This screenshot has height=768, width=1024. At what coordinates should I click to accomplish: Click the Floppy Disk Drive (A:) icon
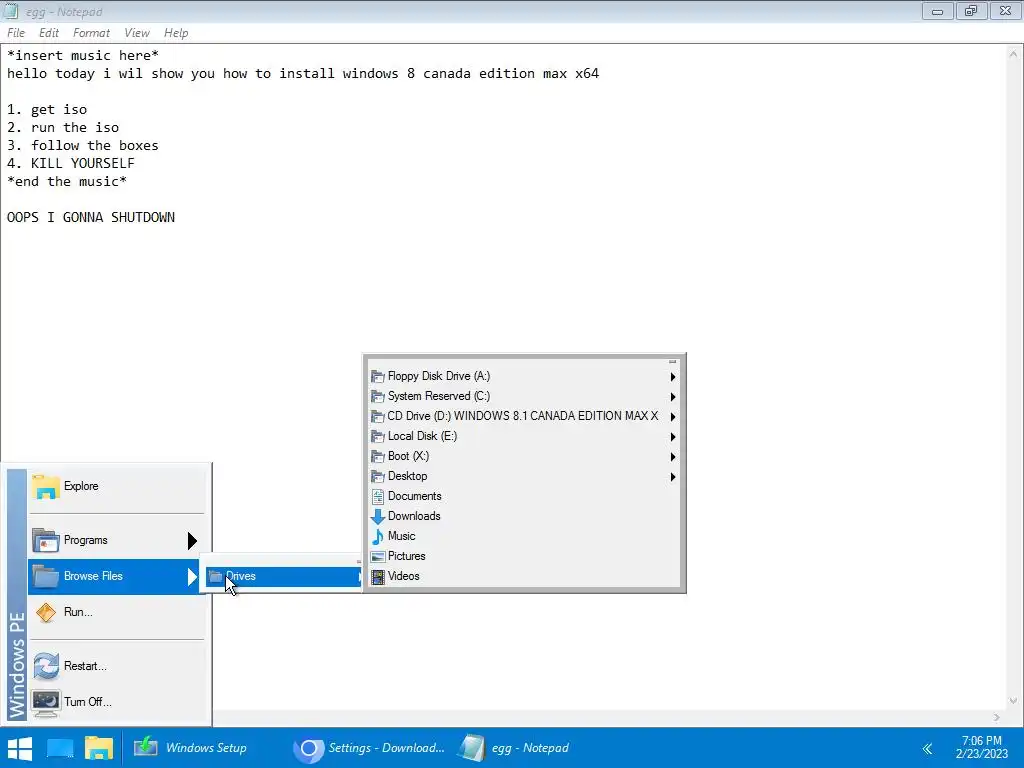[377, 376]
